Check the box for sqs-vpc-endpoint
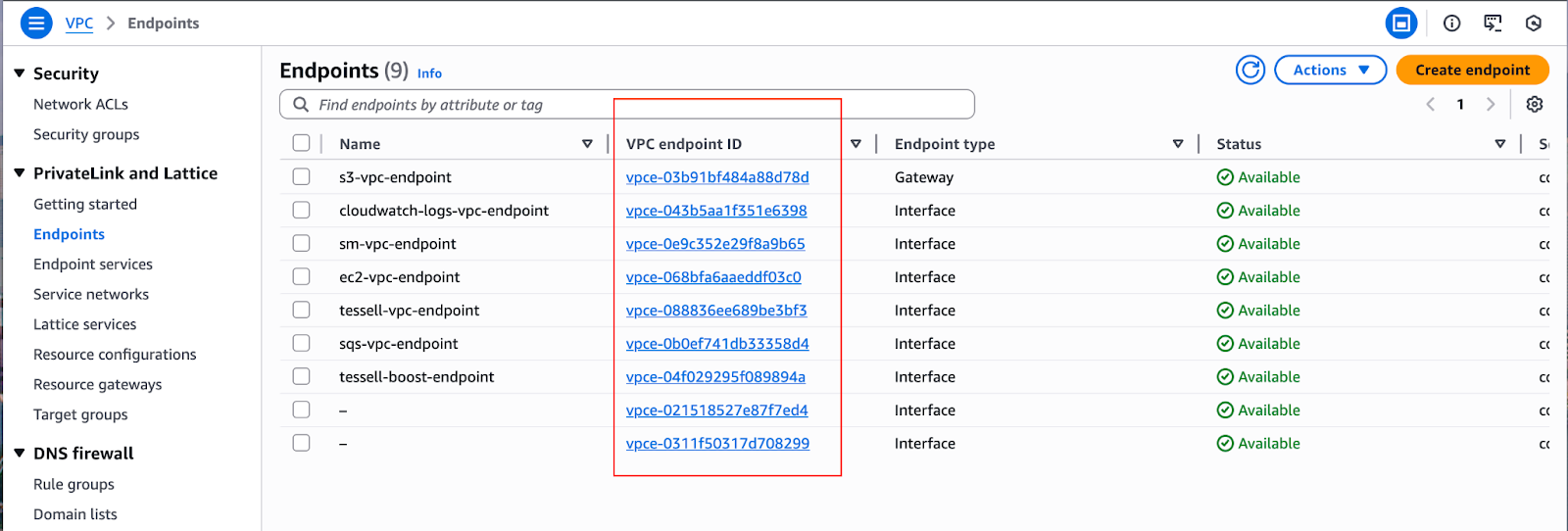The image size is (1568, 531). pos(301,344)
